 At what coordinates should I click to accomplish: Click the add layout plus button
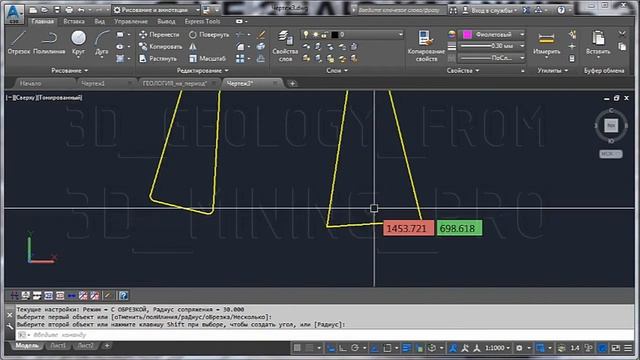pyautogui.click(x=107, y=346)
